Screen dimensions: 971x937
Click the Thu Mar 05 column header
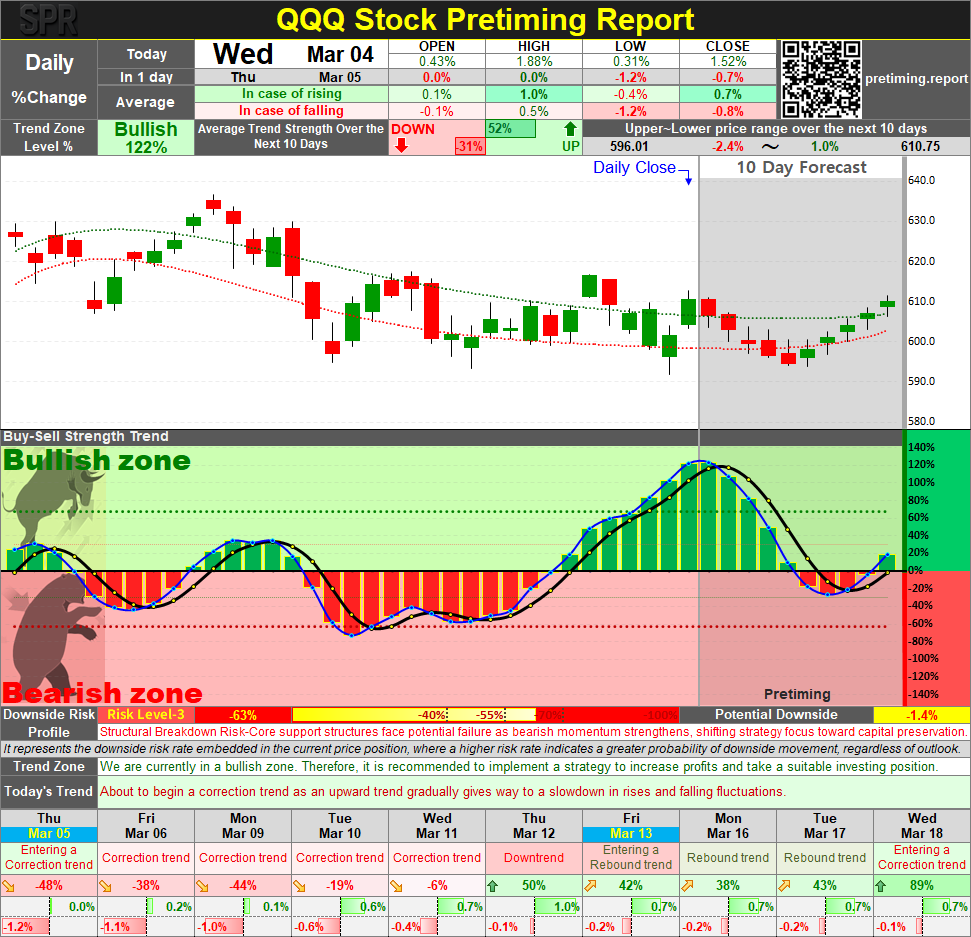(x=49, y=826)
